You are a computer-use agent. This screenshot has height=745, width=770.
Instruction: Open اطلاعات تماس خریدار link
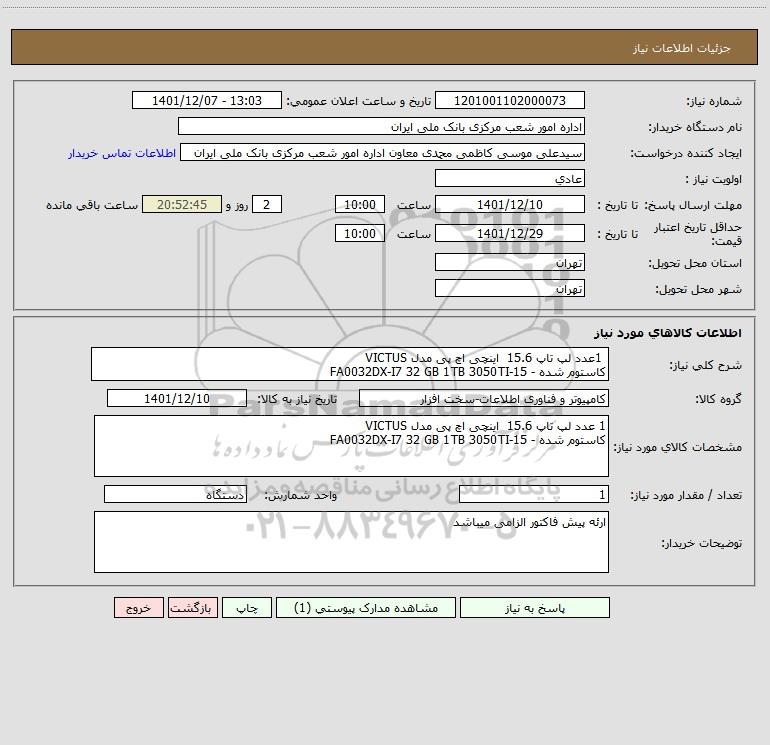(x=122, y=153)
